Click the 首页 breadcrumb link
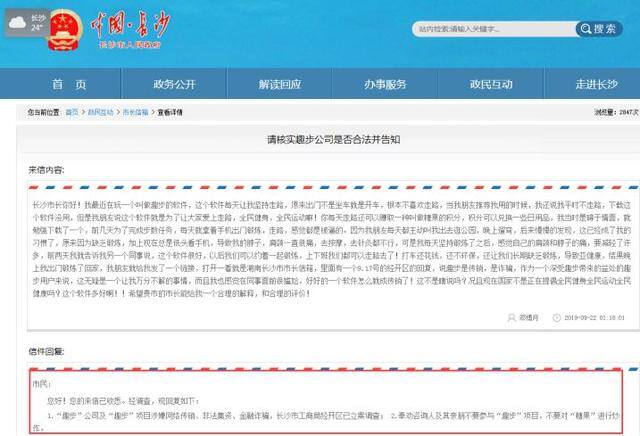Screen dimensions: 640x436 (x=72, y=112)
